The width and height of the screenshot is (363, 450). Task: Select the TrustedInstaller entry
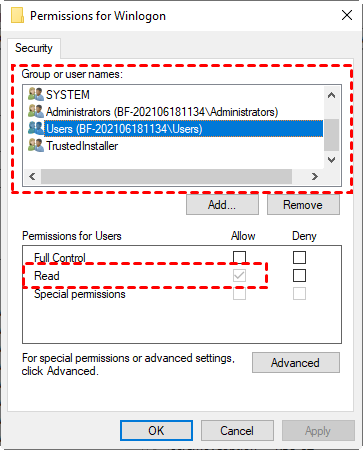(82, 146)
